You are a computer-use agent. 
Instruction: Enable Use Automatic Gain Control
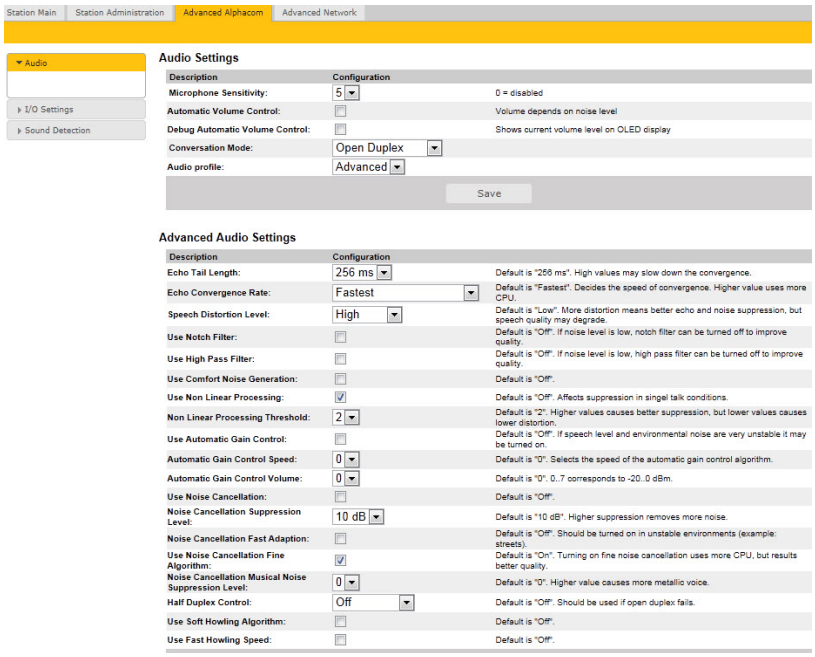click(x=339, y=438)
